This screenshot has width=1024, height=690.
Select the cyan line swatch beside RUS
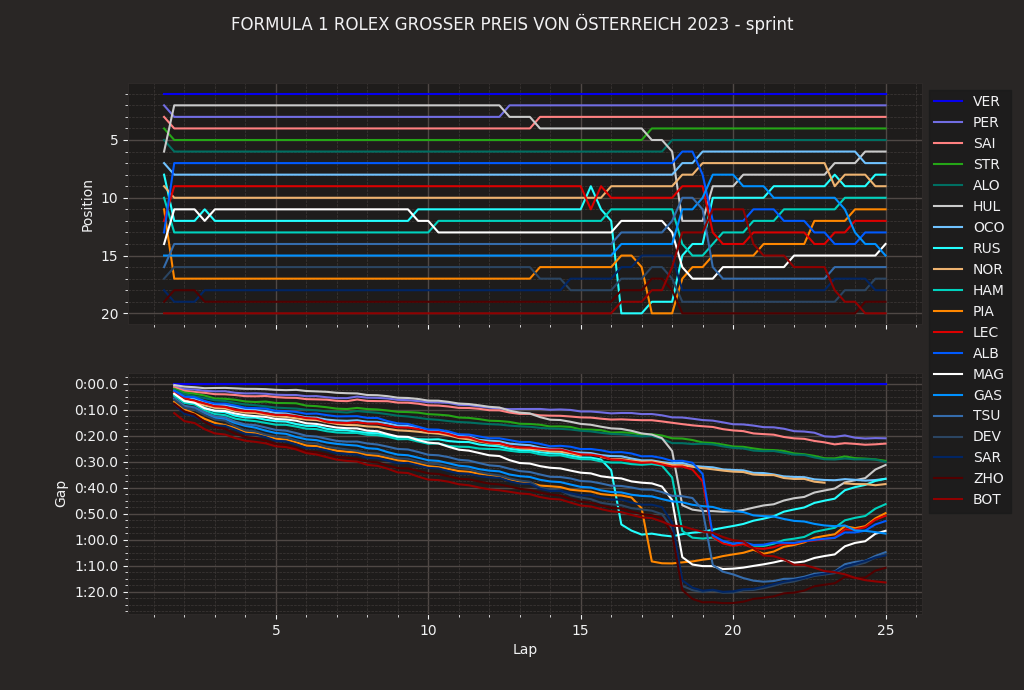948,248
